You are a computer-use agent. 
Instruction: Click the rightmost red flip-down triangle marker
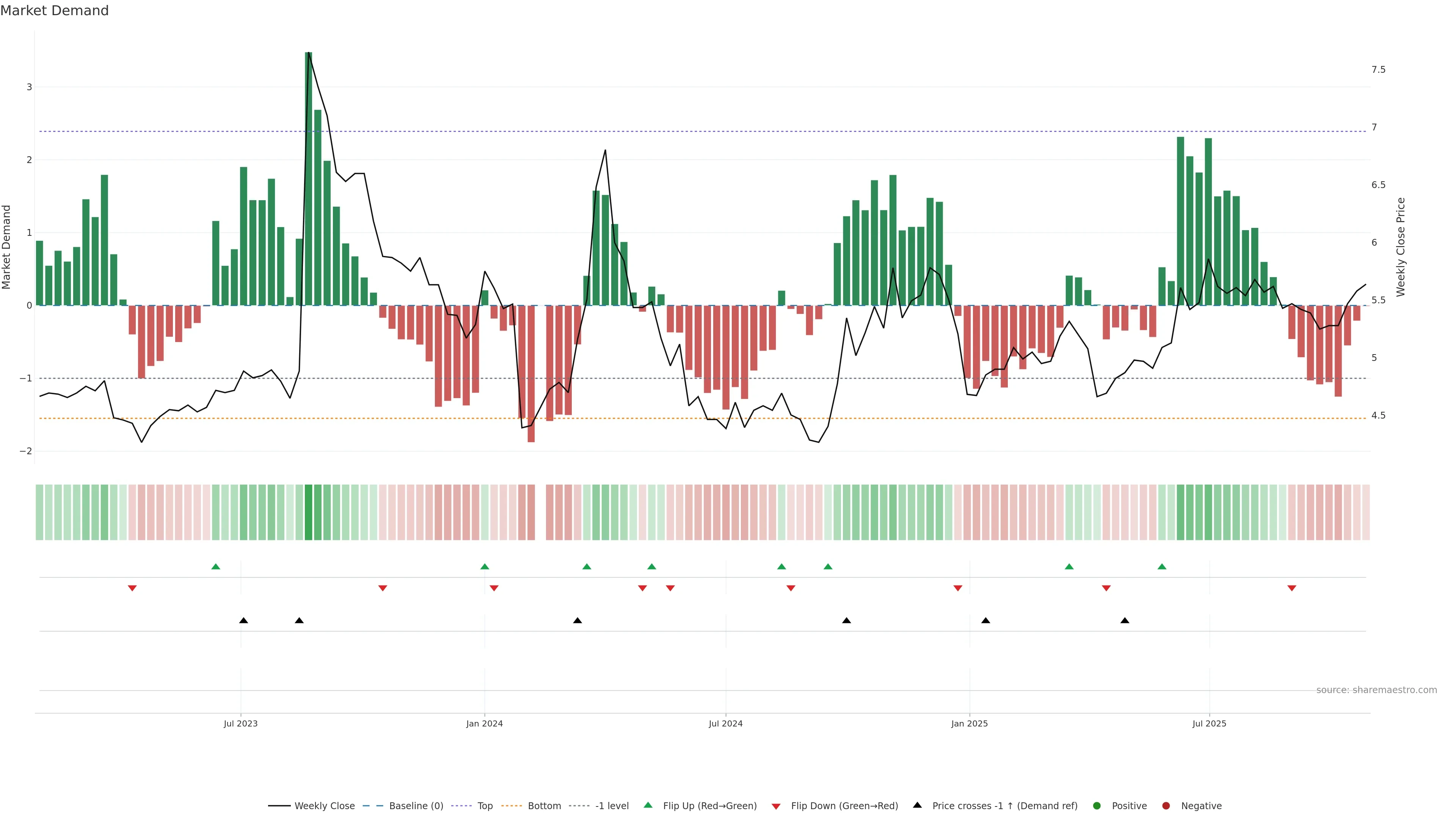click(1291, 588)
